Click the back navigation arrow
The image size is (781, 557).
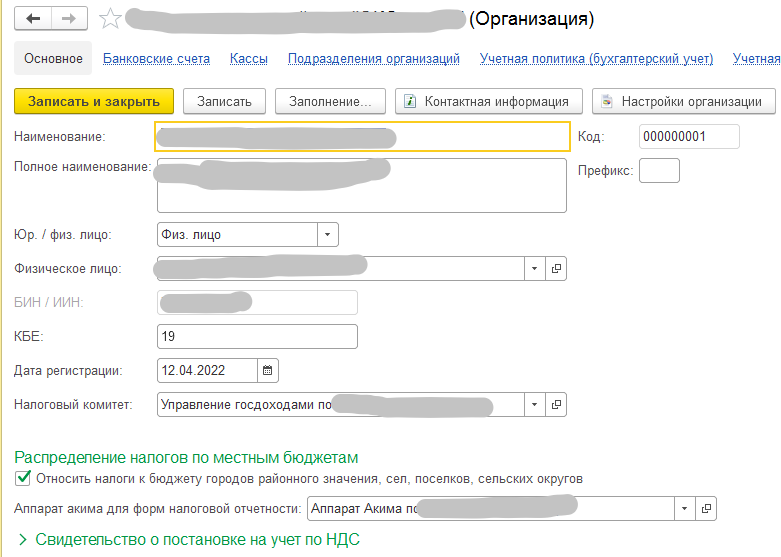pyautogui.click(x=34, y=19)
